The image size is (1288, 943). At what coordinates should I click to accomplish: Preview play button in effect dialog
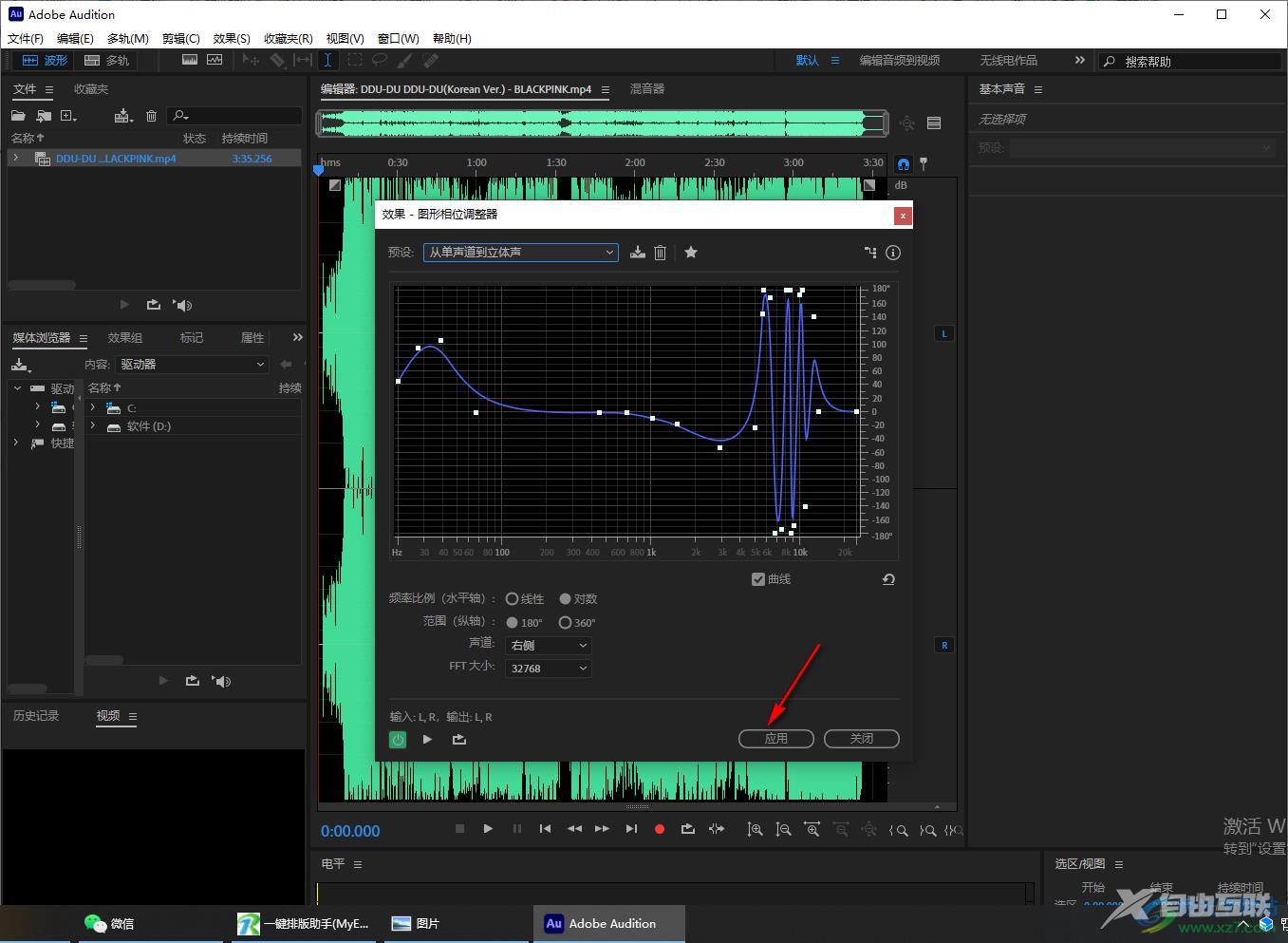(427, 739)
